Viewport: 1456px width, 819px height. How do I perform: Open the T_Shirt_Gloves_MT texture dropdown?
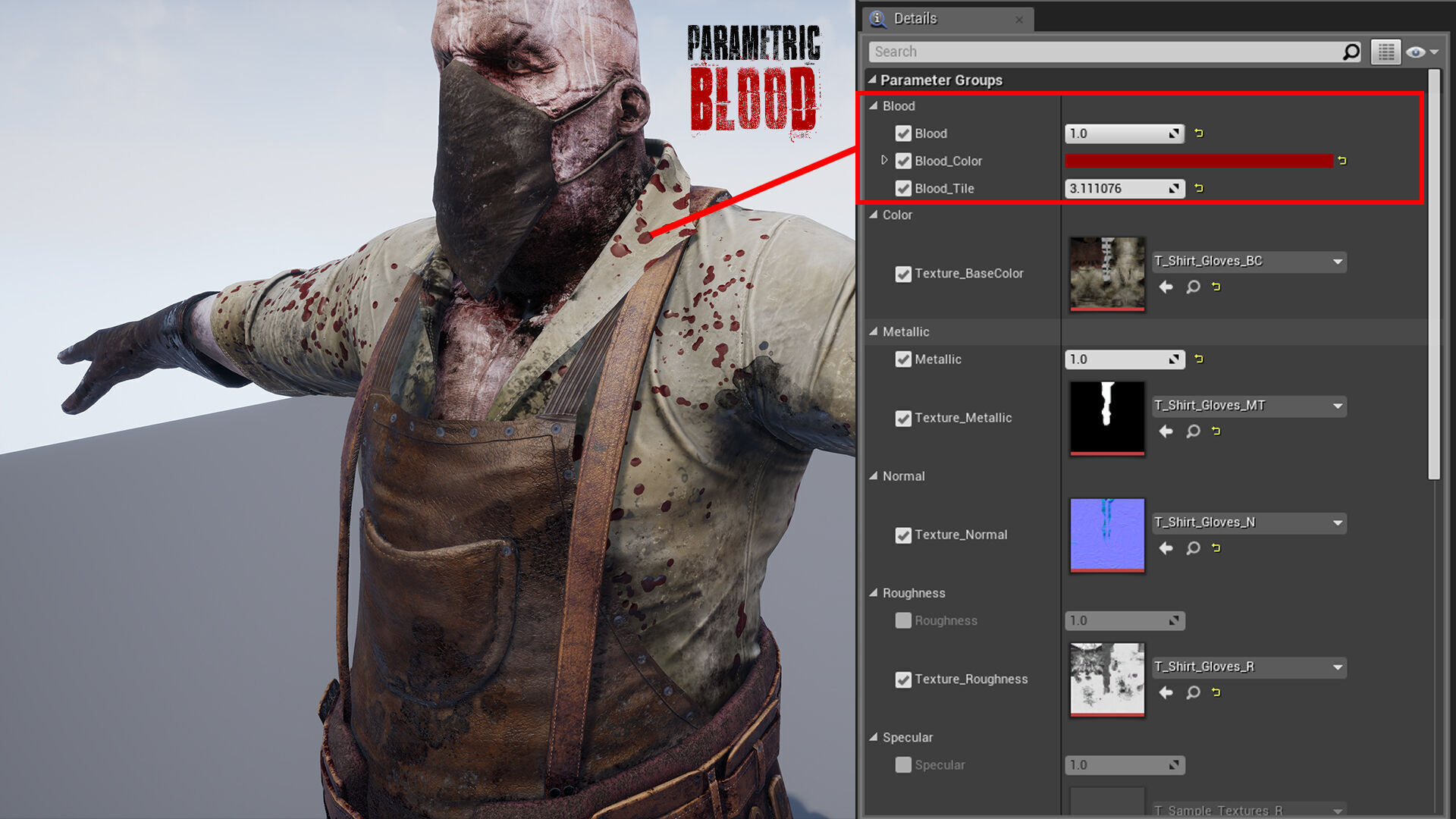1249,406
